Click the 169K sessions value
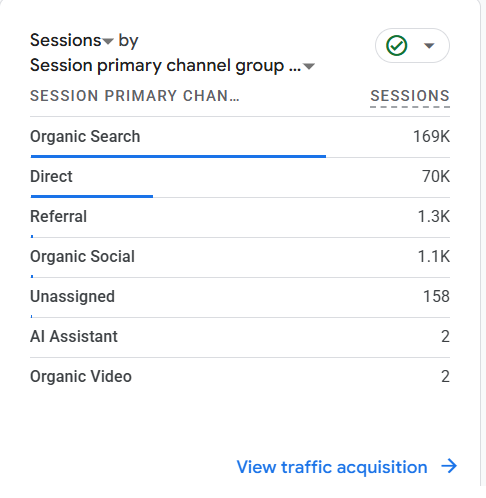 coord(432,136)
